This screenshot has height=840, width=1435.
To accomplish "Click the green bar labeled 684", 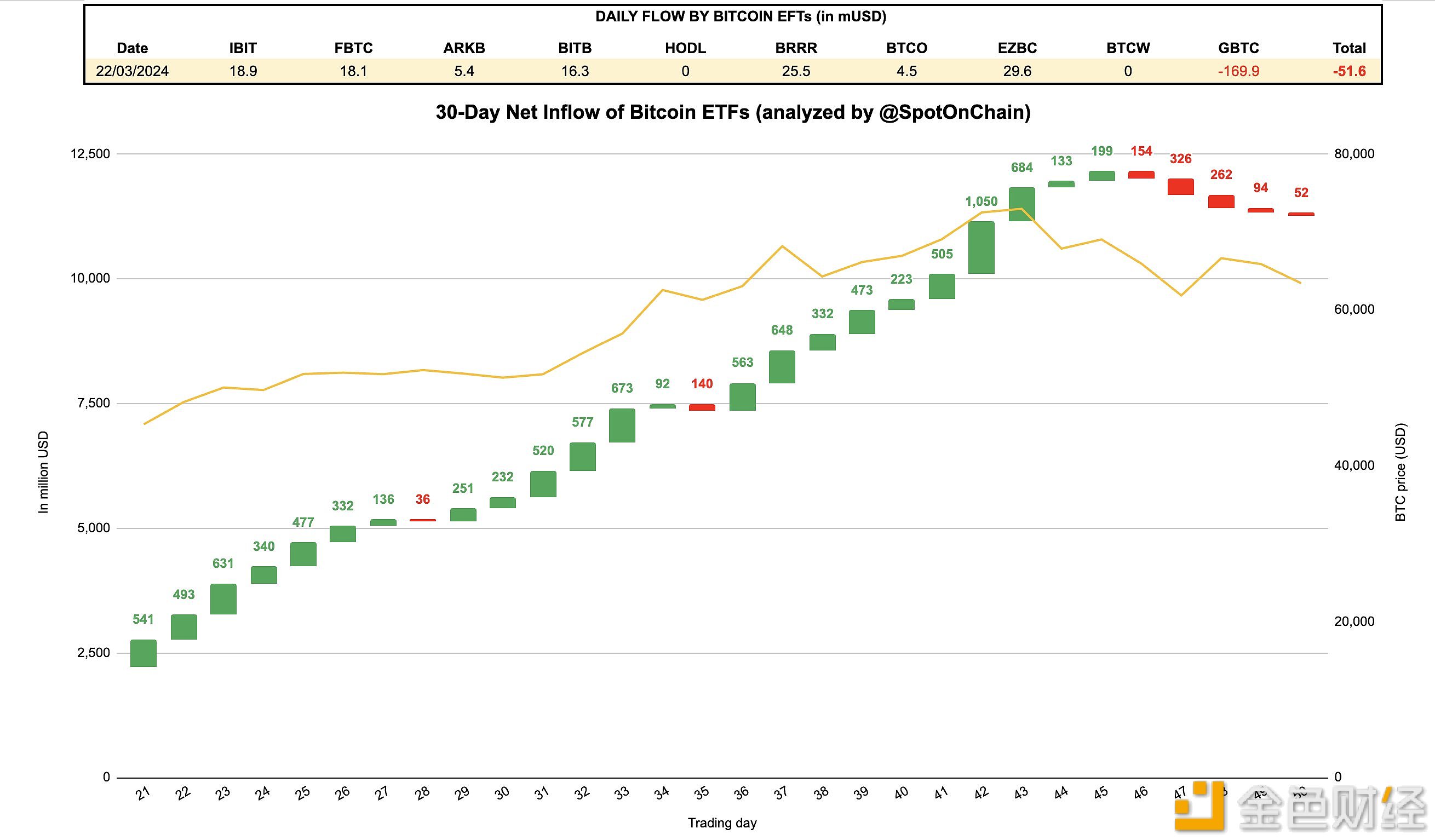I will tap(1021, 204).
